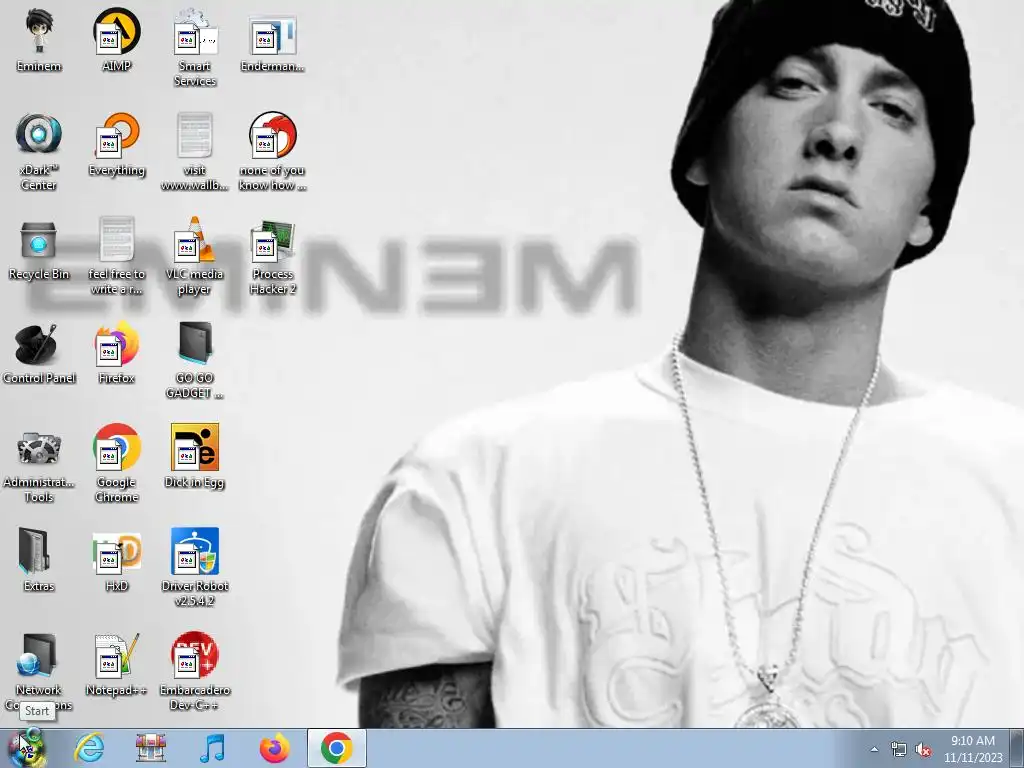The width and height of the screenshot is (1024, 768).
Task: Open the network status tray icon
Action: 899,750
